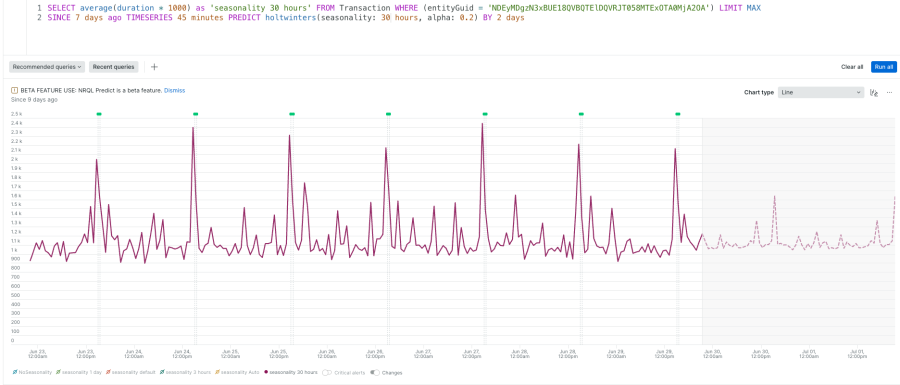Add a new query with the plus icon
Image resolution: width=900 pixels, height=385 pixels.
click(x=154, y=67)
